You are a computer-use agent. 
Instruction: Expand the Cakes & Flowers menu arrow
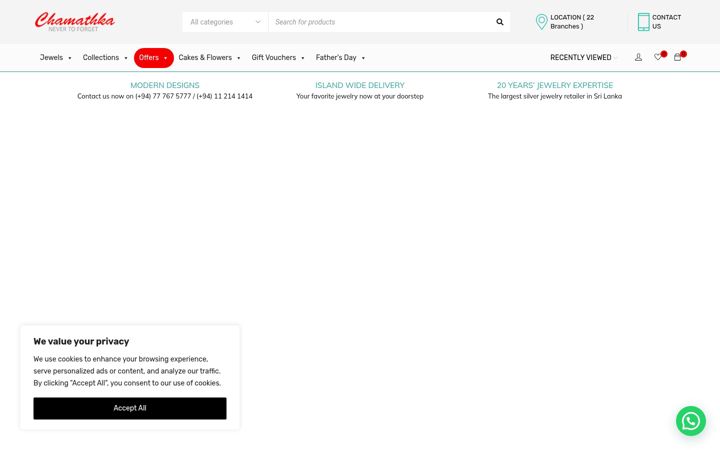[x=238, y=58]
